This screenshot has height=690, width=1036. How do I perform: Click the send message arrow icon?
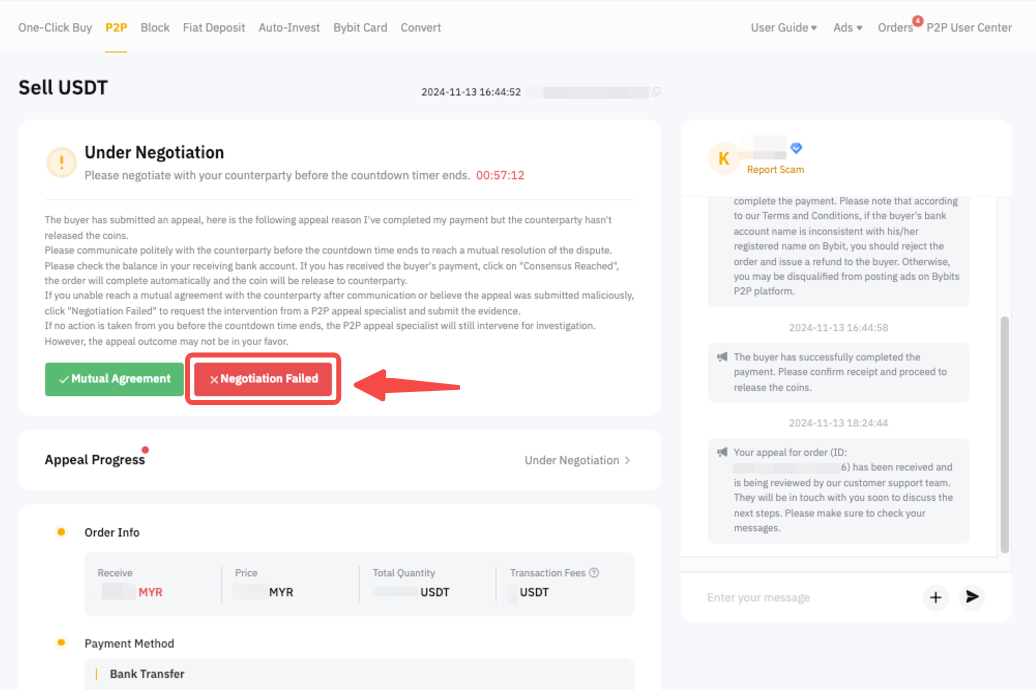pyautogui.click(x=971, y=597)
